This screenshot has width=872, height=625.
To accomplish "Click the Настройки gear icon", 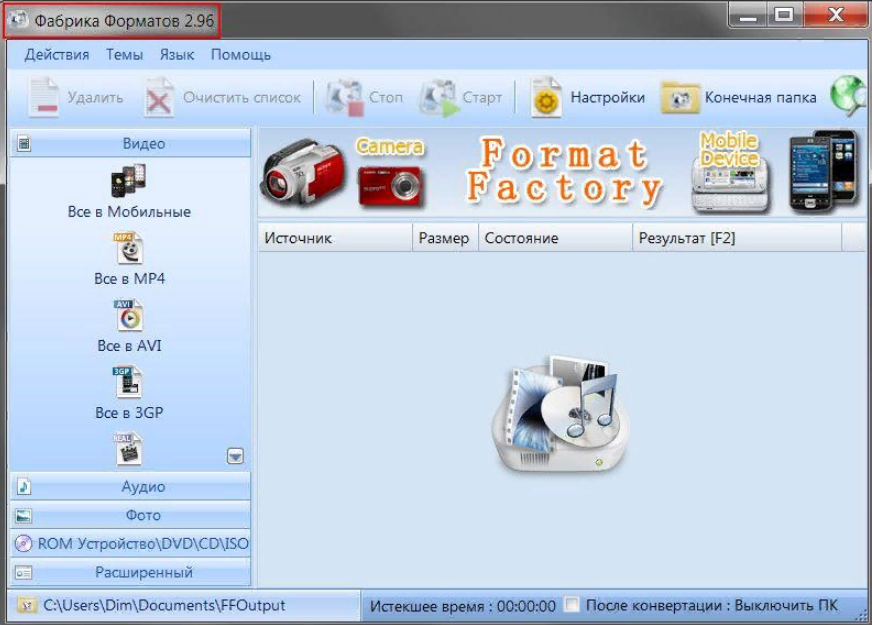I will [546, 98].
